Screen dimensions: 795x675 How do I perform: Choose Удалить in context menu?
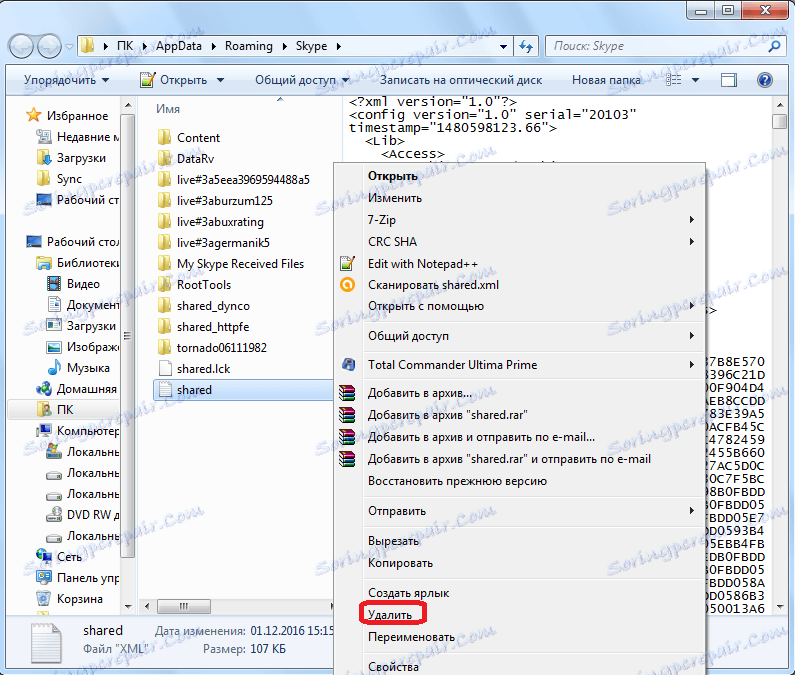coord(390,615)
